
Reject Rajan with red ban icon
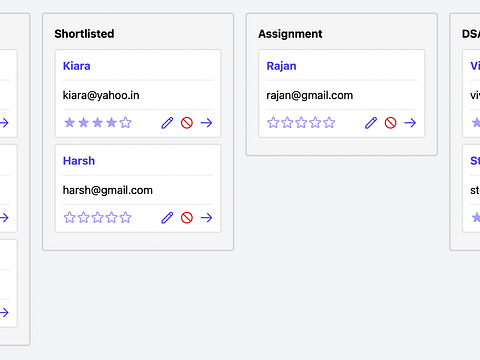pyautogui.click(x=390, y=123)
